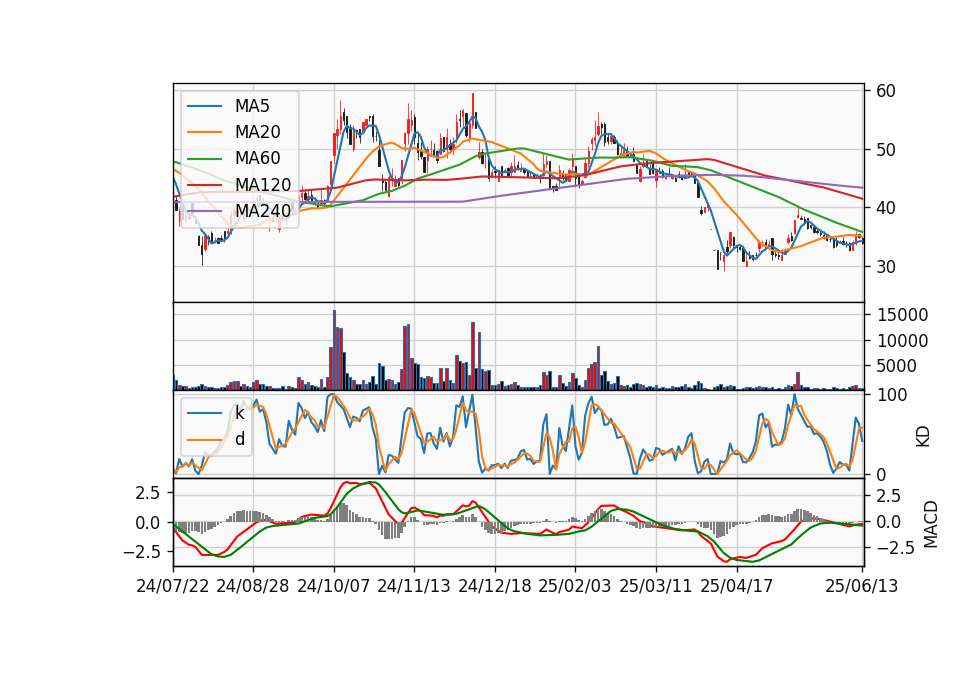The width and height of the screenshot is (960, 690).
Task: Click the 25/06/13 date axis label
Action: click(861, 586)
